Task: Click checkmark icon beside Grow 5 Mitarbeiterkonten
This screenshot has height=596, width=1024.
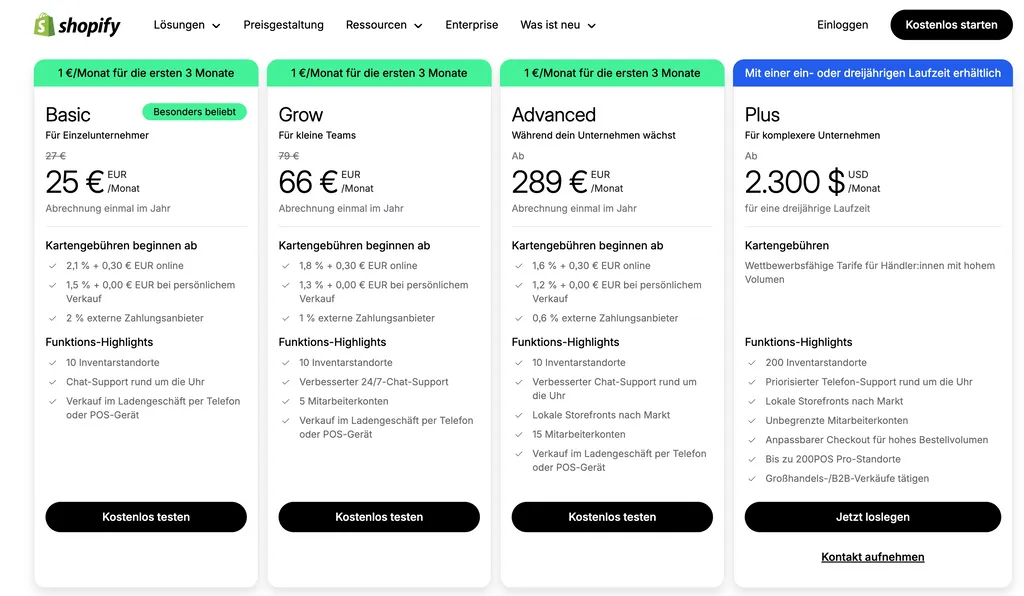Action: pyautogui.click(x=285, y=401)
